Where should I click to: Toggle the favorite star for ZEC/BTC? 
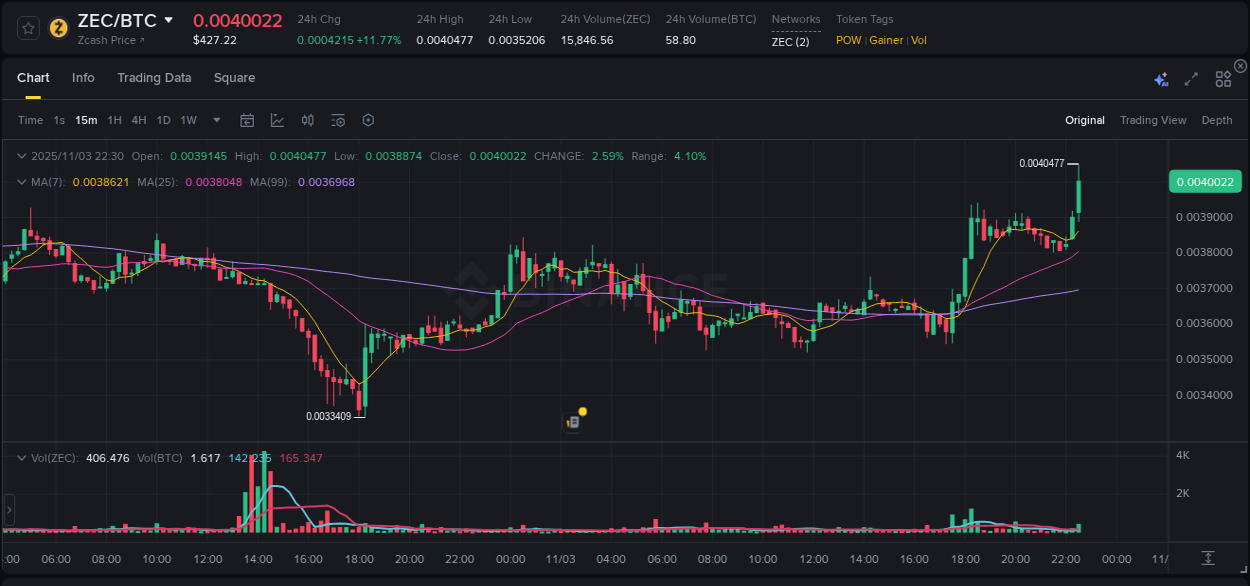[27, 29]
